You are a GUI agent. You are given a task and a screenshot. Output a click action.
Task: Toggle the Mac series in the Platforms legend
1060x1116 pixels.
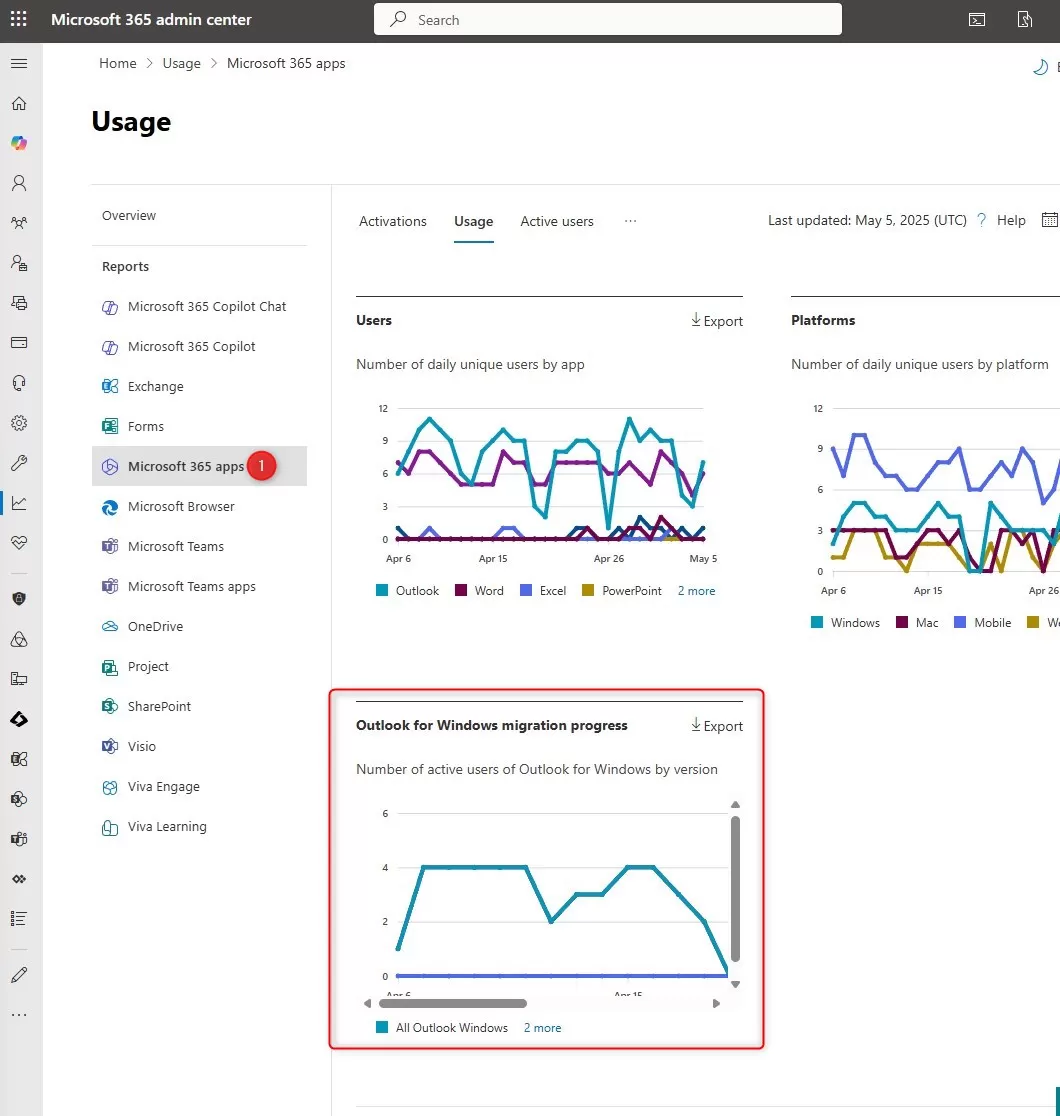[918, 623]
